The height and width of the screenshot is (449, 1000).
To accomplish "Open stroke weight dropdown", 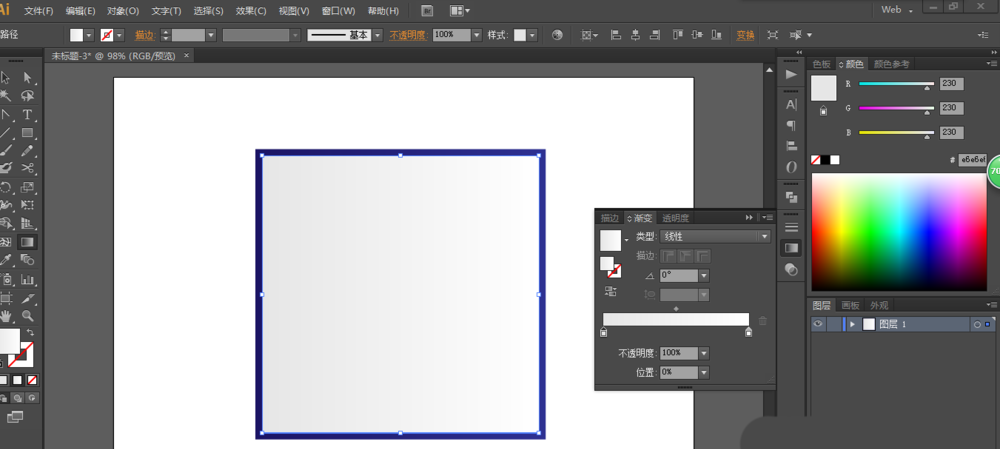I will coord(211,35).
